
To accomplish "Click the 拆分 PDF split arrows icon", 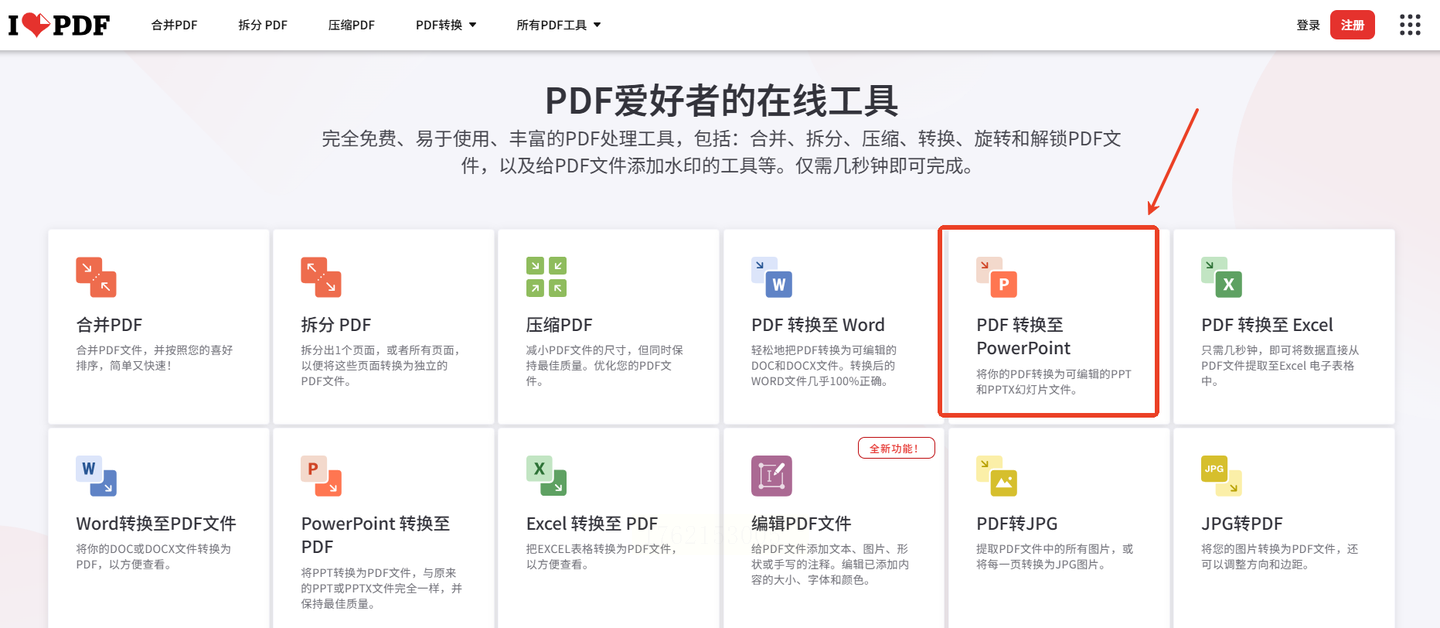I will tap(321, 277).
